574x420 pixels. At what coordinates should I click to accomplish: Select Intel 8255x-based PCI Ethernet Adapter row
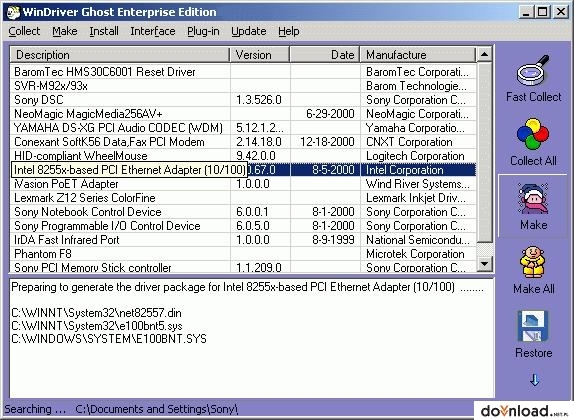click(x=243, y=170)
